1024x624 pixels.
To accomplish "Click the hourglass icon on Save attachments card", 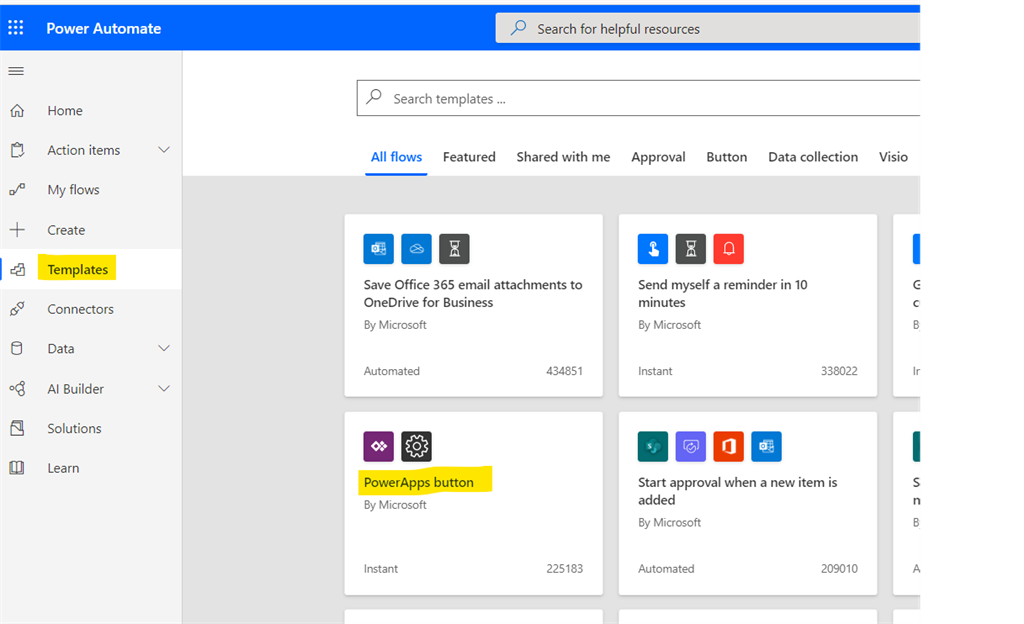I will (455, 249).
